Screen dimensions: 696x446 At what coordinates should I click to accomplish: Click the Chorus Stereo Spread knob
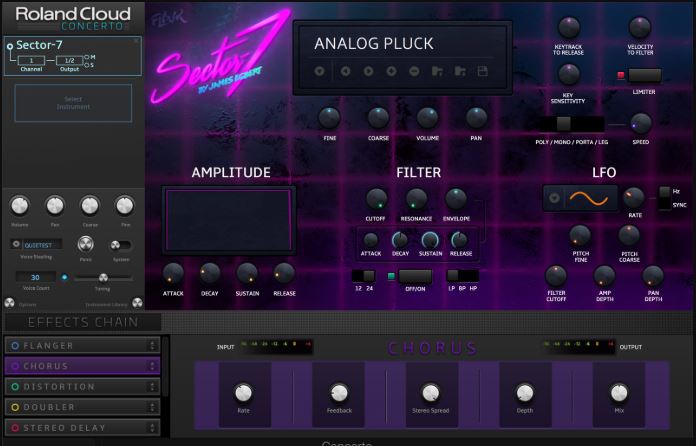pyautogui.click(x=431, y=393)
